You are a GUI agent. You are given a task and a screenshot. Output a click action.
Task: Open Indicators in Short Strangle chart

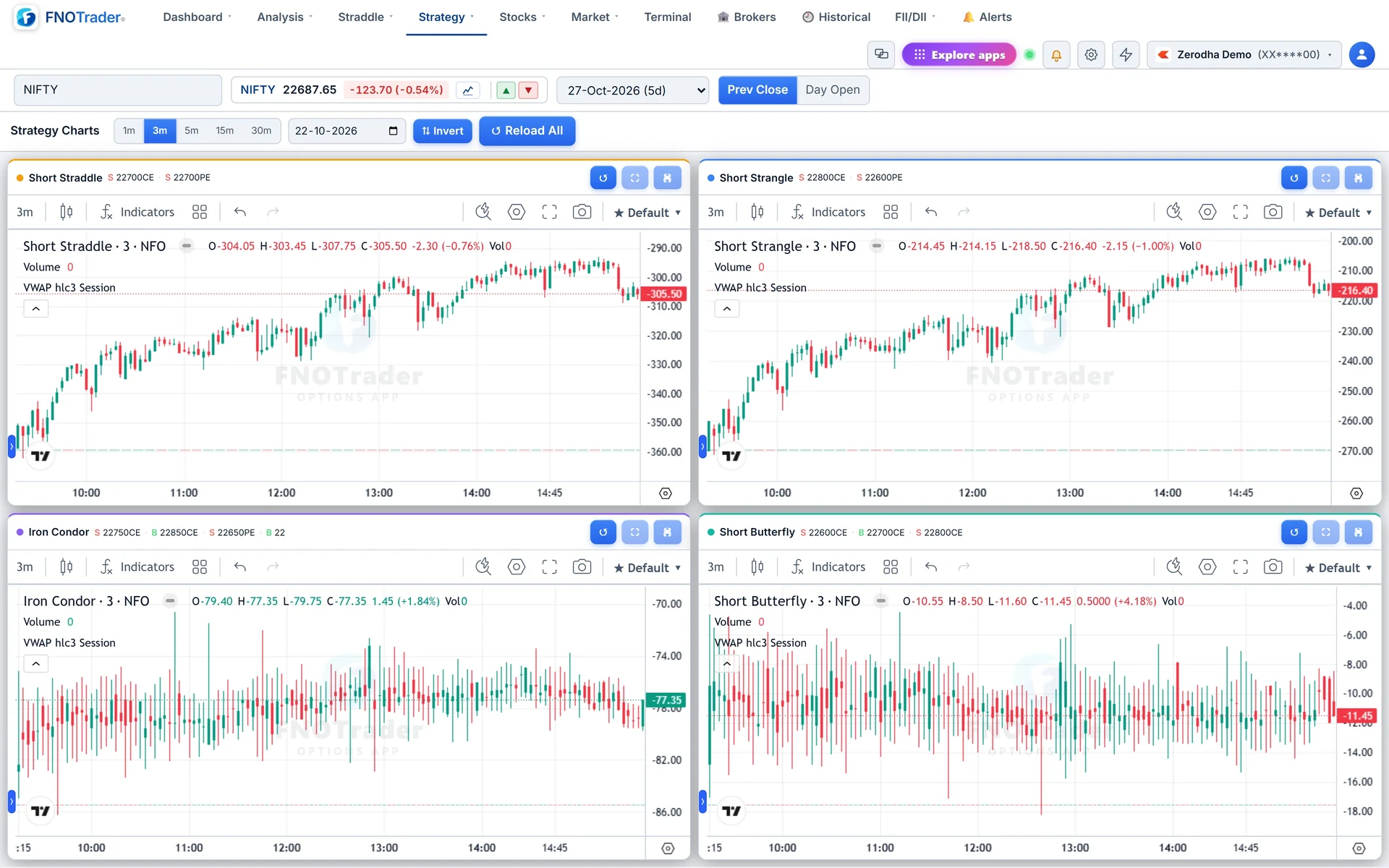(x=828, y=212)
